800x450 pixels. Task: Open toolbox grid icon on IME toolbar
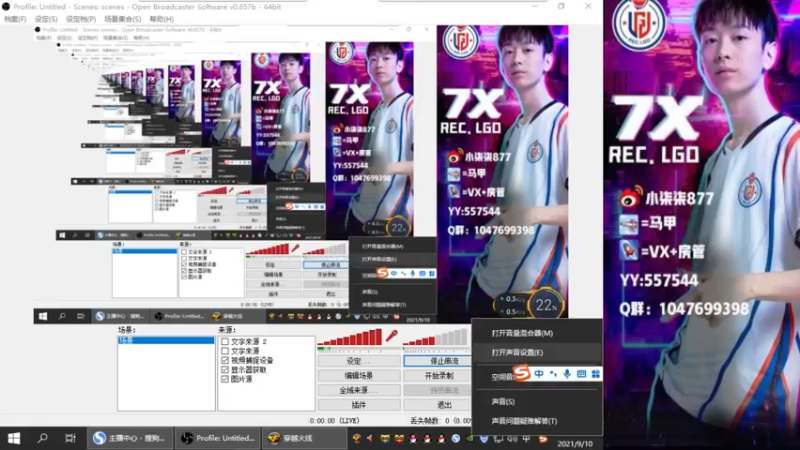(595, 374)
